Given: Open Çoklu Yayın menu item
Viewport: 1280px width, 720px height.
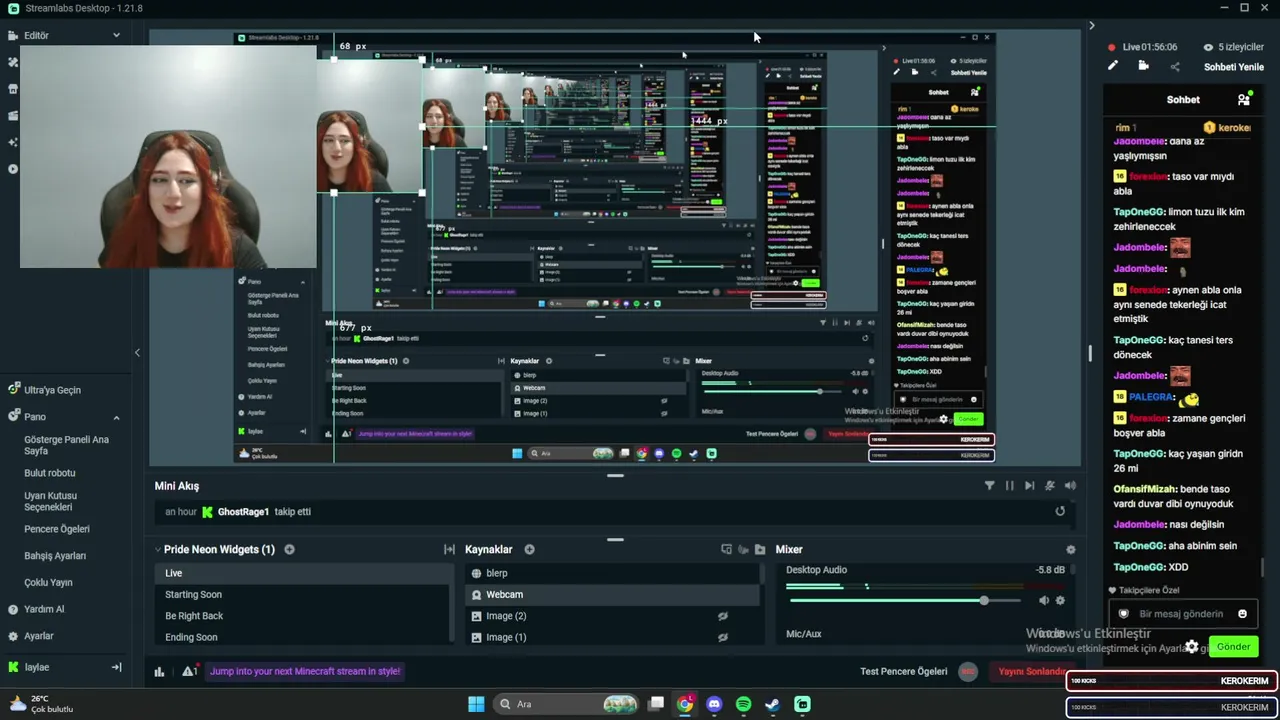Looking at the screenshot, I should [x=48, y=582].
